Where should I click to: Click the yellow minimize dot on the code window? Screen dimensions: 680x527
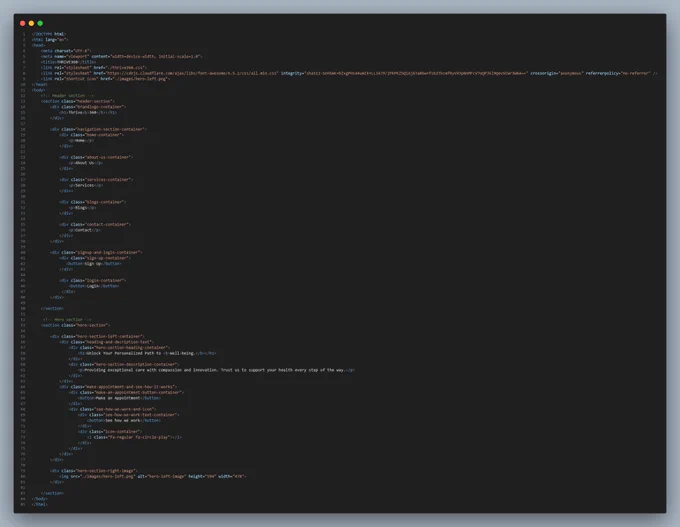tap(31, 23)
